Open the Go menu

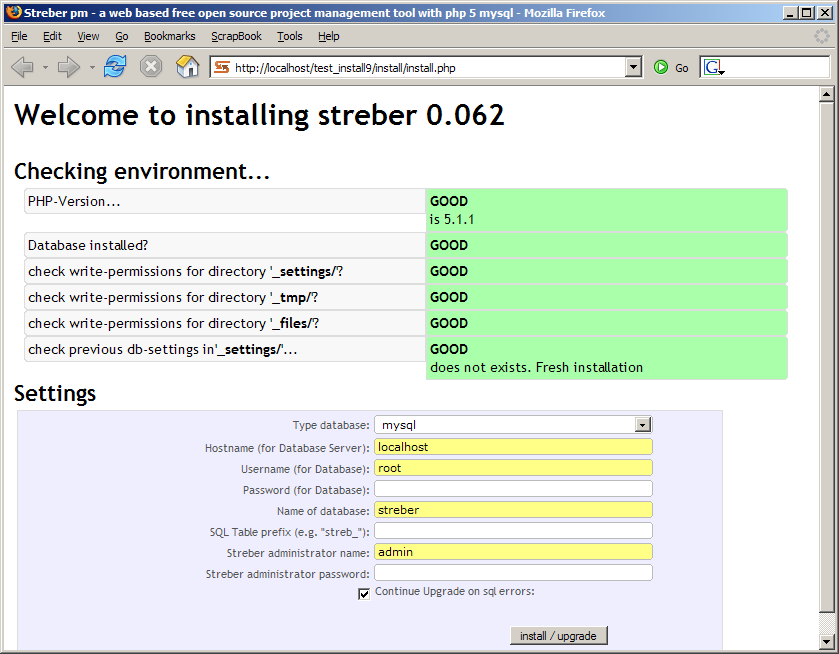click(x=121, y=36)
